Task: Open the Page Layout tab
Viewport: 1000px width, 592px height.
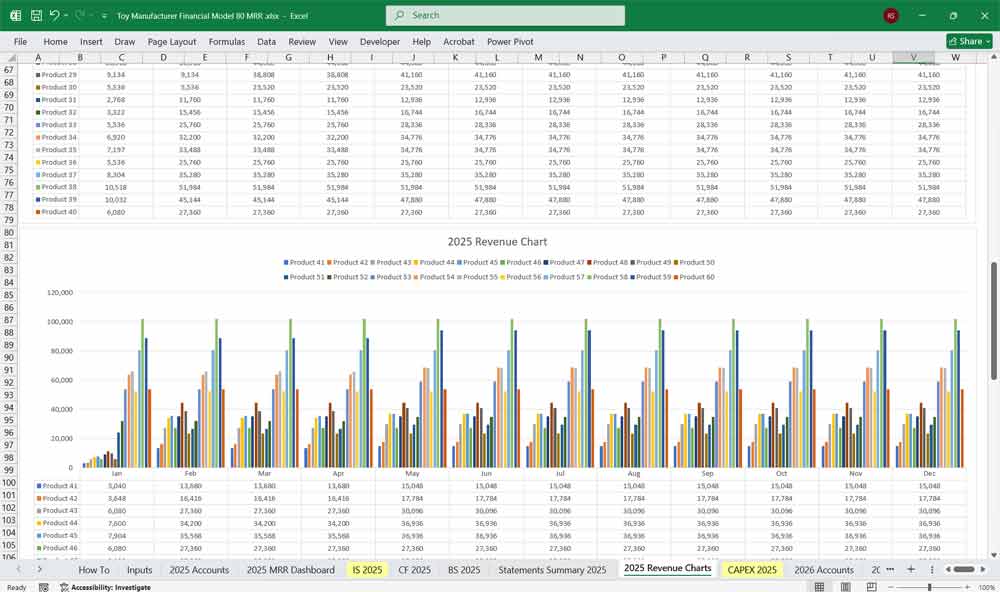Action: click(172, 41)
